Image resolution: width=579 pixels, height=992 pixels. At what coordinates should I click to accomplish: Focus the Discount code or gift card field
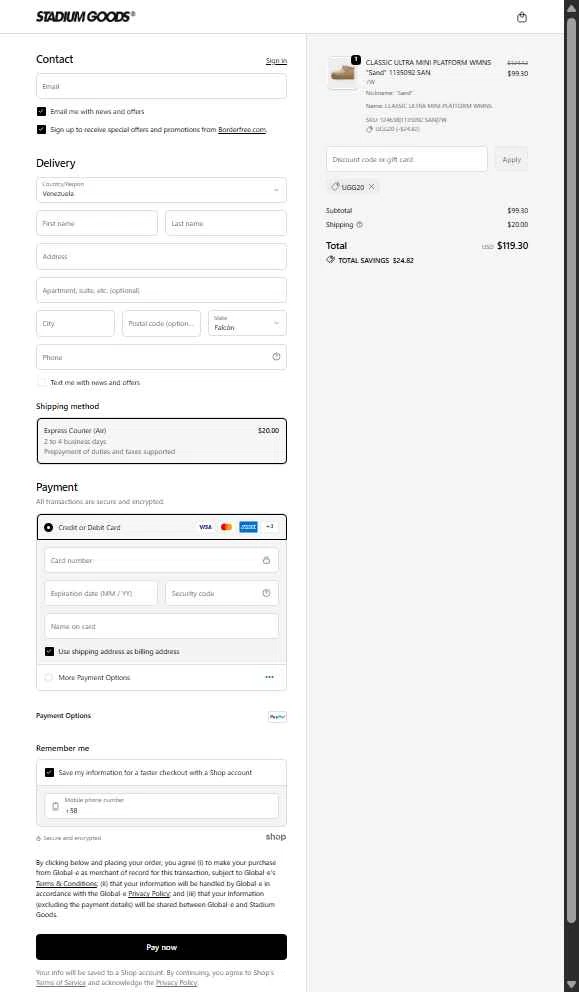[x=407, y=159]
